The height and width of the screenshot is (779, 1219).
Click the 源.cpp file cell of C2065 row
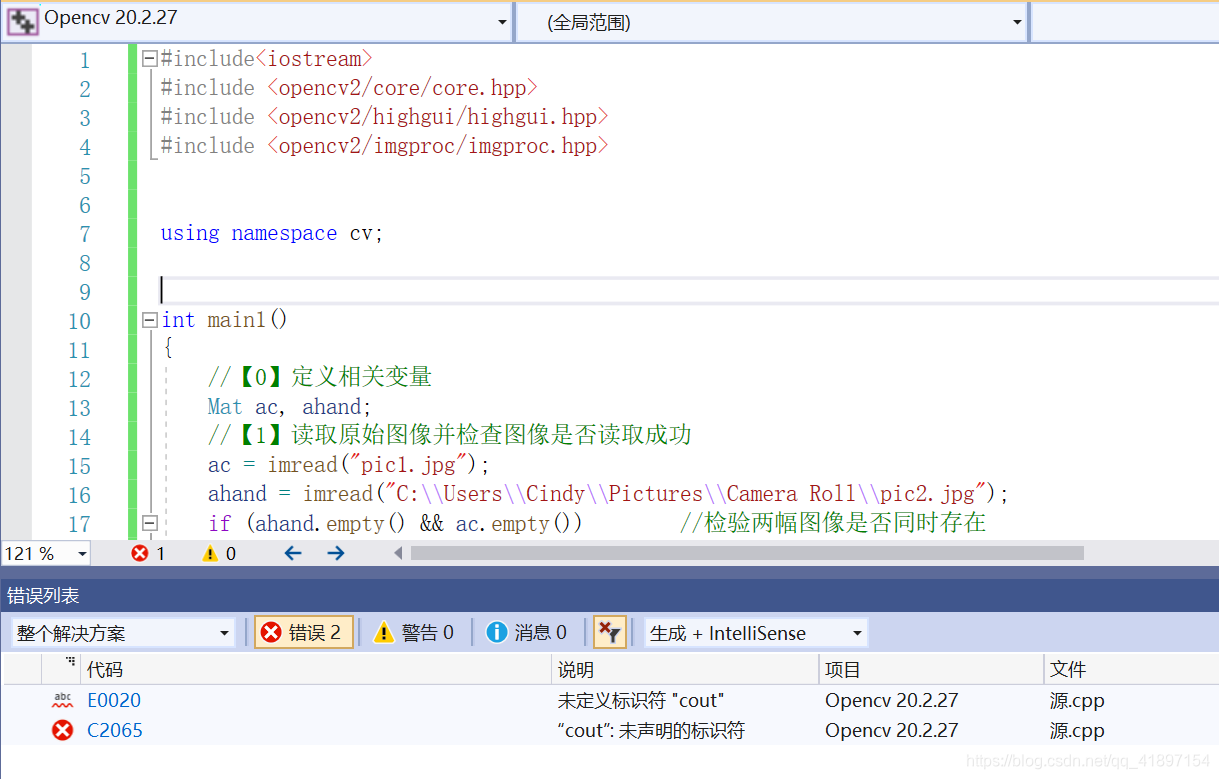[x=1077, y=731]
